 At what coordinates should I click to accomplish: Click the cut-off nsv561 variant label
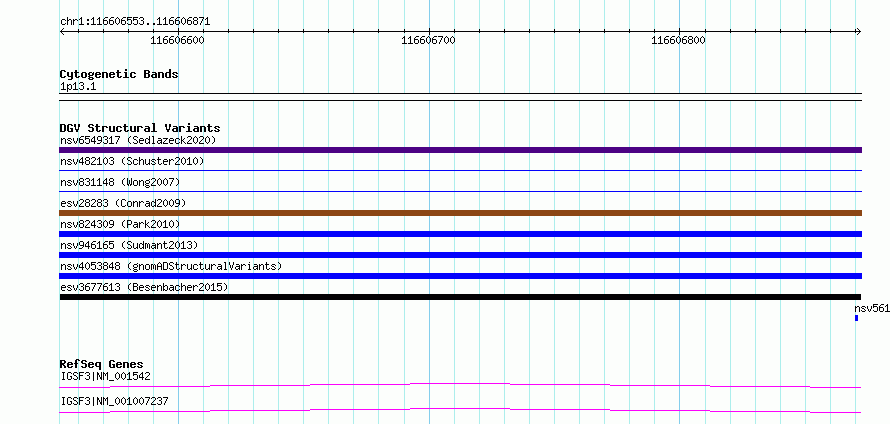tap(872, 308)
